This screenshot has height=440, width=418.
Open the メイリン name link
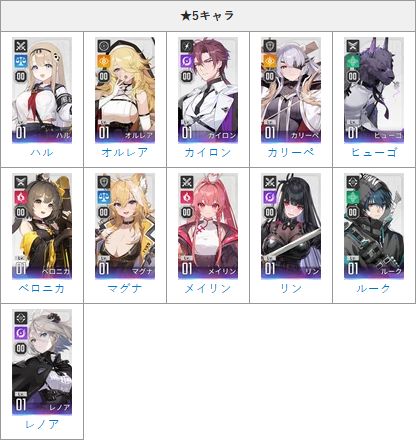click(208, 288)
